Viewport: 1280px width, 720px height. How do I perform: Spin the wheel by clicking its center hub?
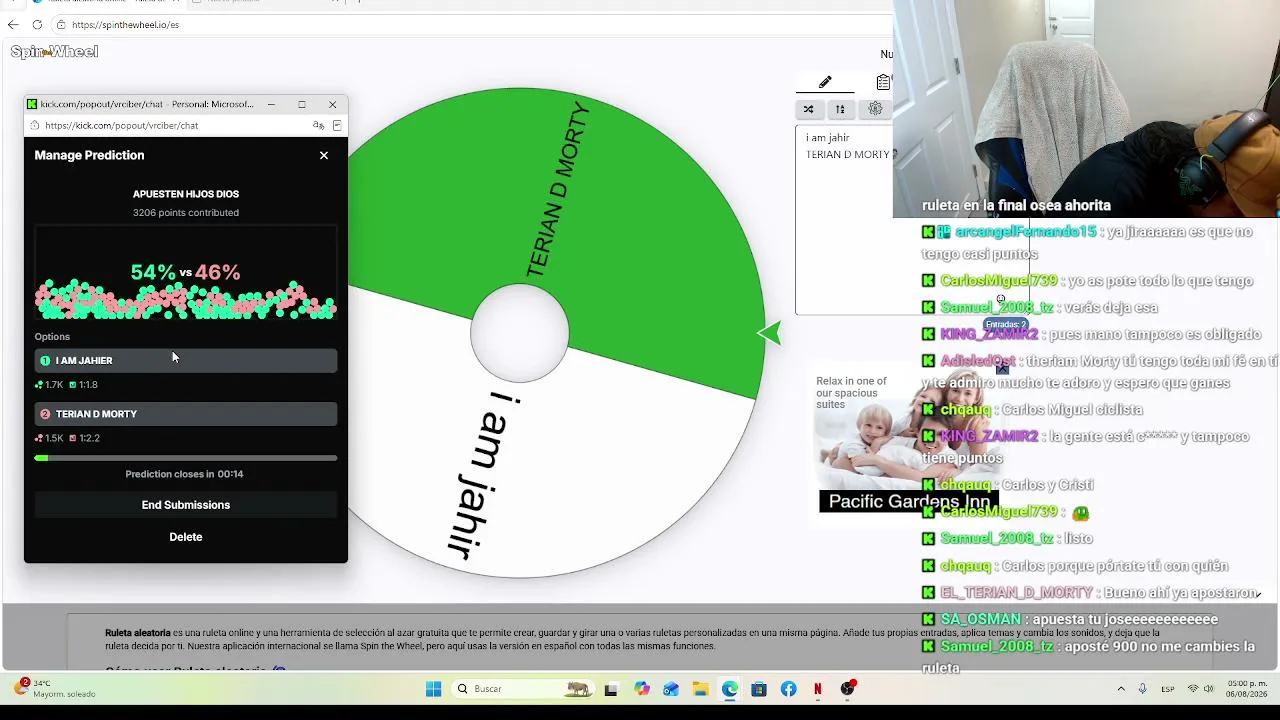tap(520, 333)
